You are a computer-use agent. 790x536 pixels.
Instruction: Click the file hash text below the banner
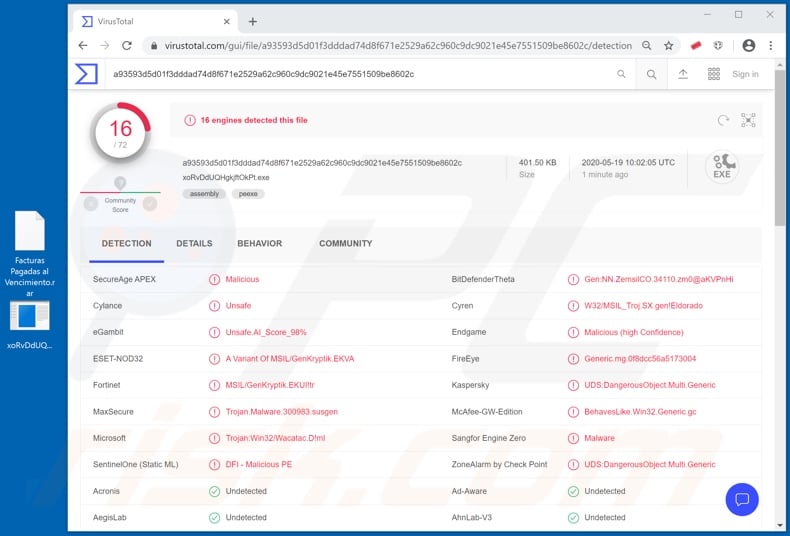pyautogui.click(x=322, y=163)
